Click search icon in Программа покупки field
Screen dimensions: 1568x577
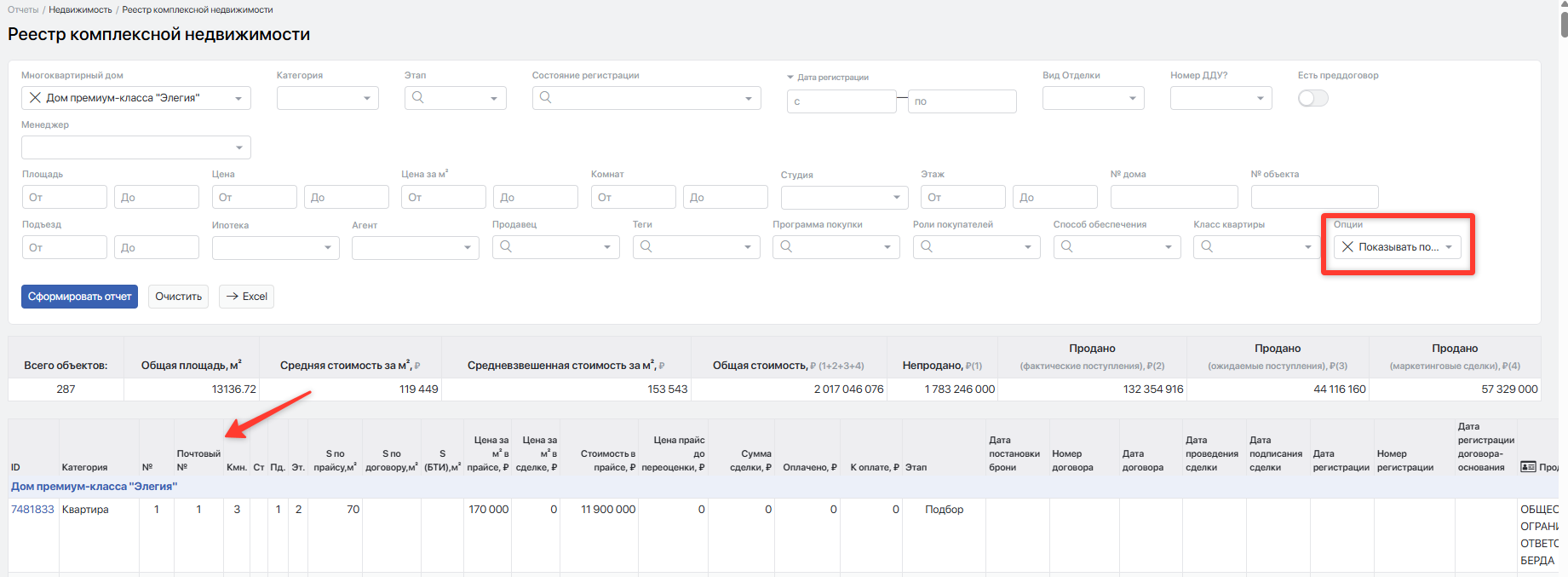[x=786, y=246]
